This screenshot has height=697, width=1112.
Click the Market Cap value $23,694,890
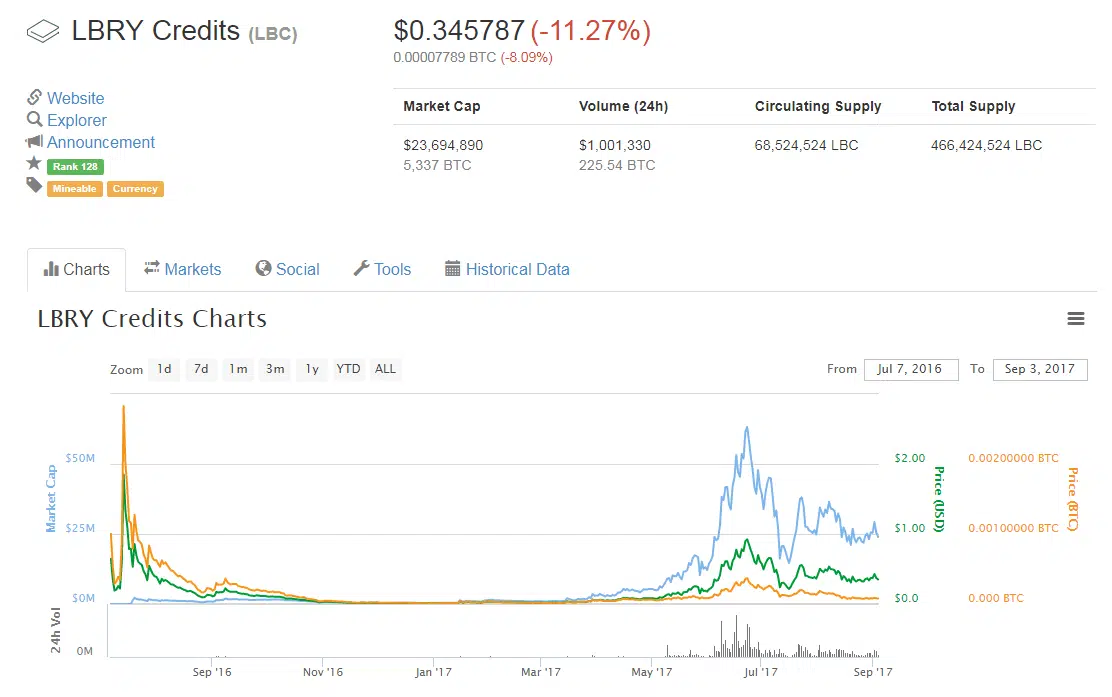tap(443, 145)
